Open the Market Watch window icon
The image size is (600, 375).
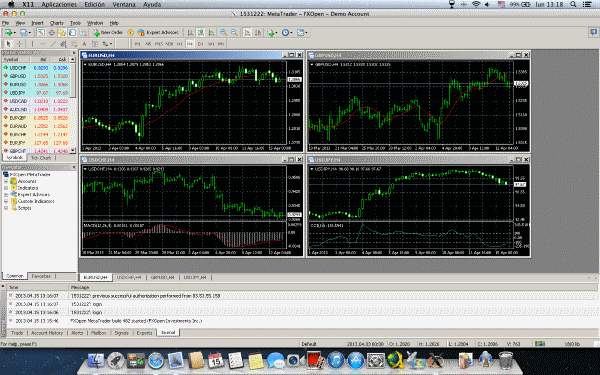(41, 33)
